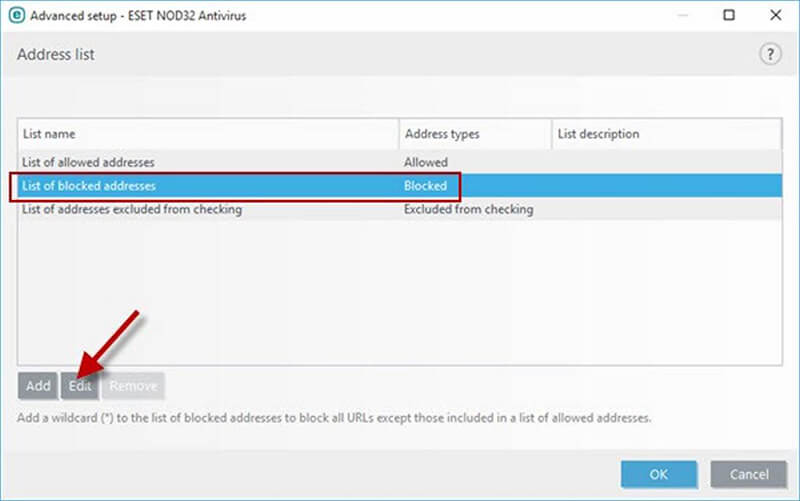This screenshot has width=800, height=501.
Task: Select List of blocked addresses row
Action: [x=399, y=186]
